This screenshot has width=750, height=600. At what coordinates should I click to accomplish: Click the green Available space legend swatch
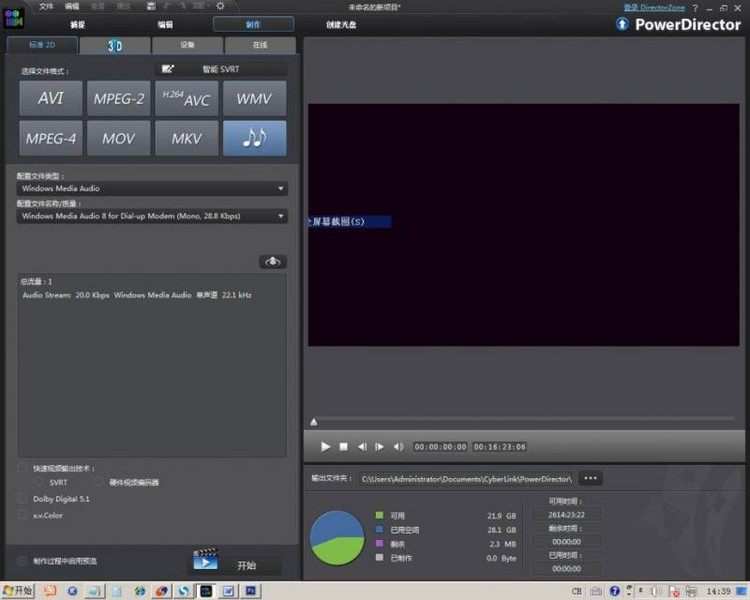click(x=379, y=515)
